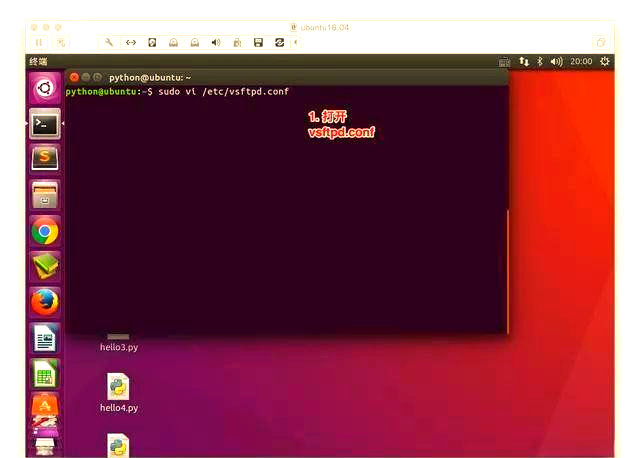Click the floppy disk icon in the VMware toolbar
The image size is (640, 458).
(x=258, y=42)
